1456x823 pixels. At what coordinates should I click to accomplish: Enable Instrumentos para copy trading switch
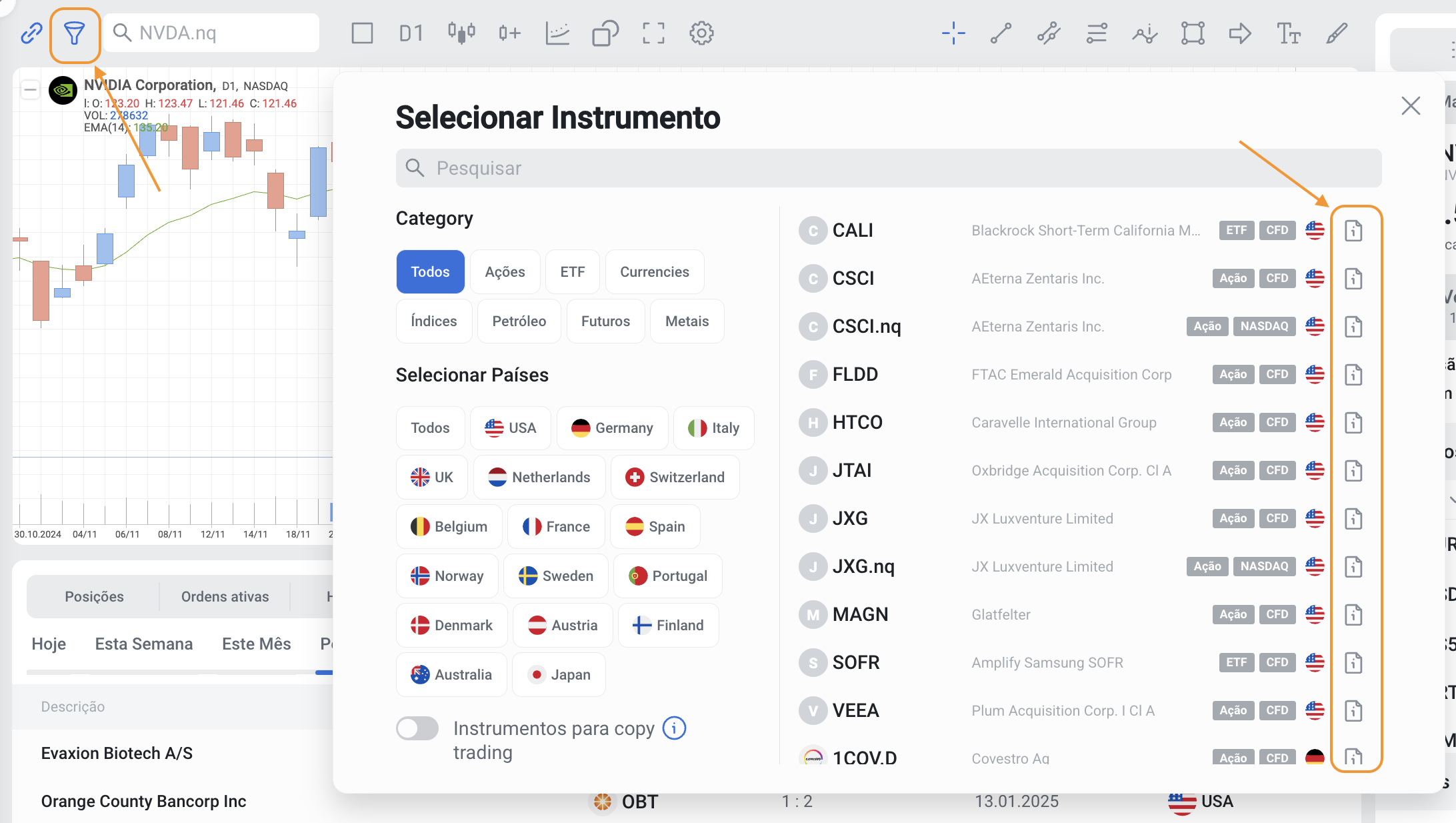(417, 728)
